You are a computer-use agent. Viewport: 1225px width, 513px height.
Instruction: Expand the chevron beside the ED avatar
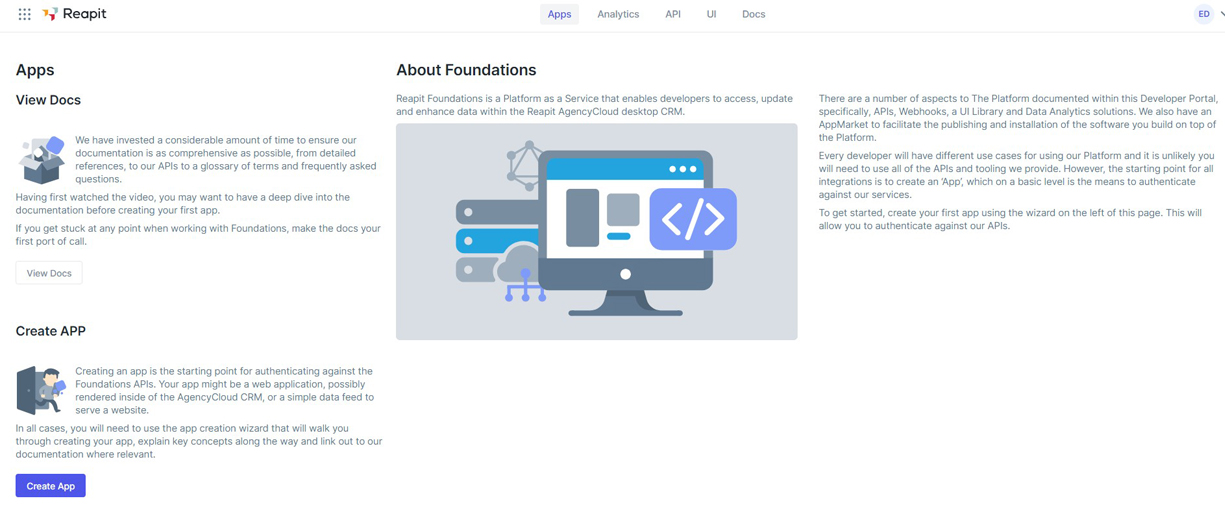(x=1221, y=14)
